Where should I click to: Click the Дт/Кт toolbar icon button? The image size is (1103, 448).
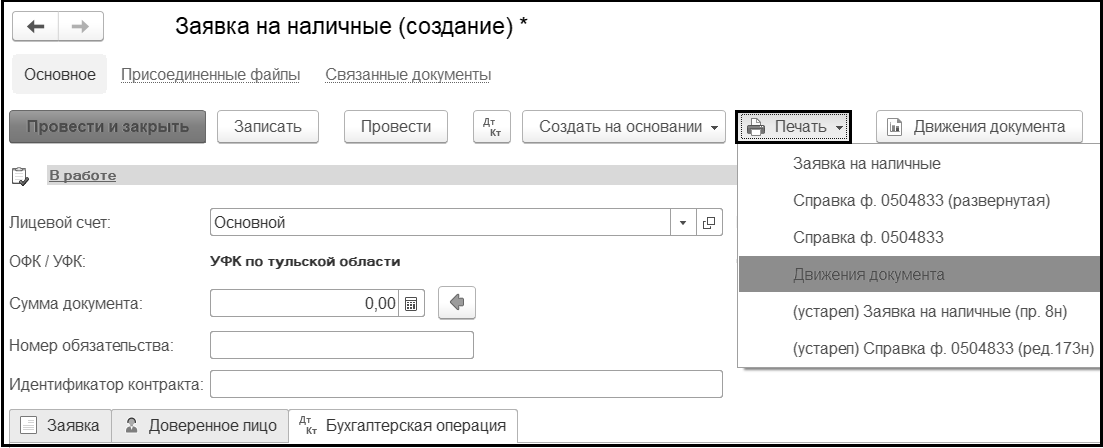[x=490, y=127]
